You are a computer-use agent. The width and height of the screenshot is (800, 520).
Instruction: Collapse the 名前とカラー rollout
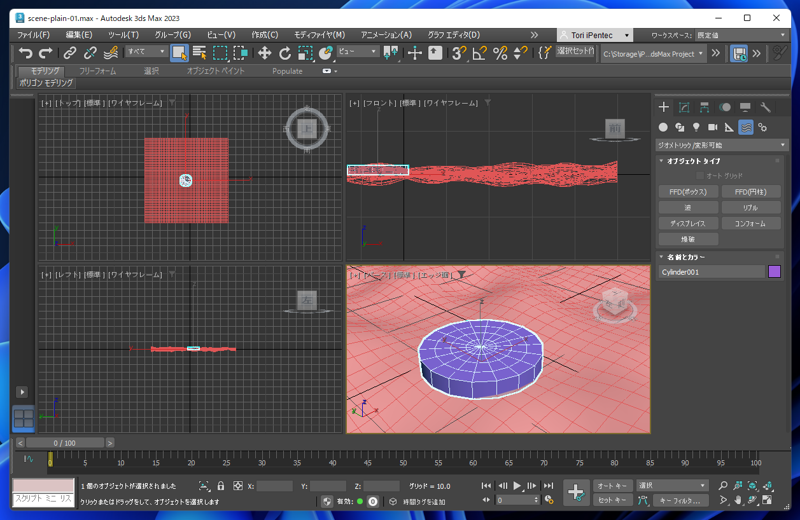click(686, 257)
